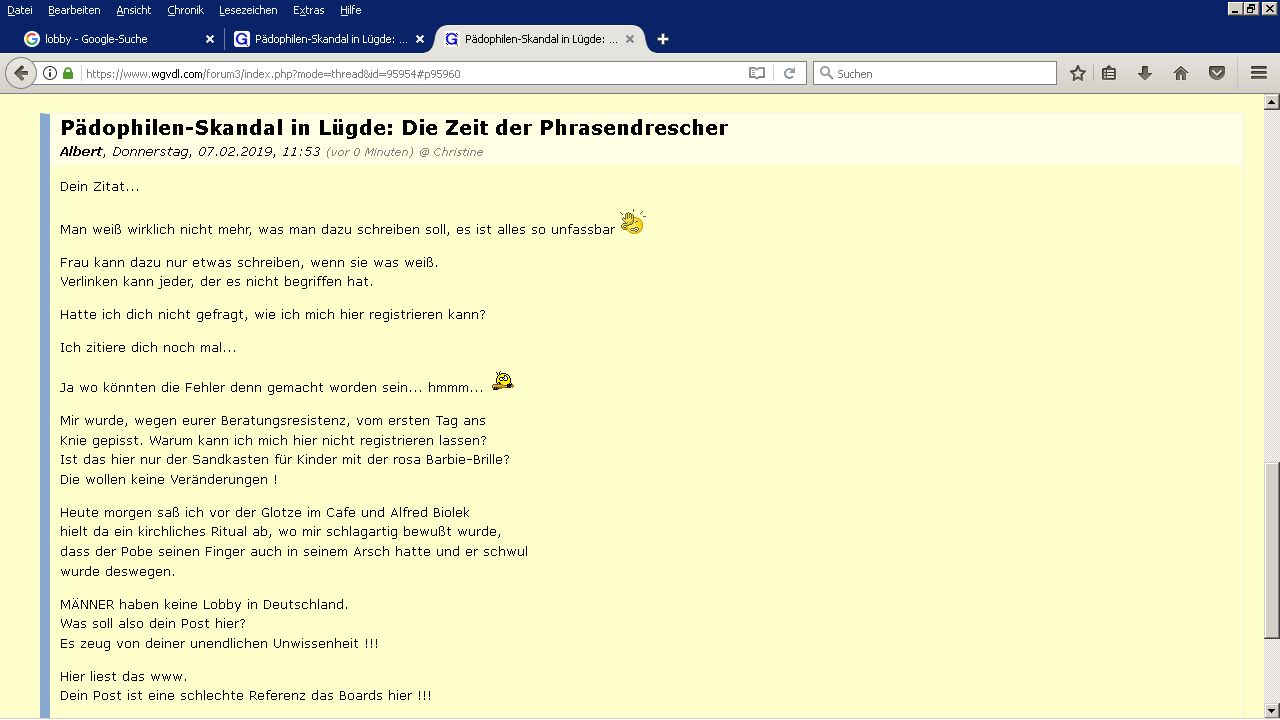Image resolution: width=1280 pixels, height=720 pixels.
Task: Show bookmarks list icon in toolbar
Action: (x=1109, y=73)
